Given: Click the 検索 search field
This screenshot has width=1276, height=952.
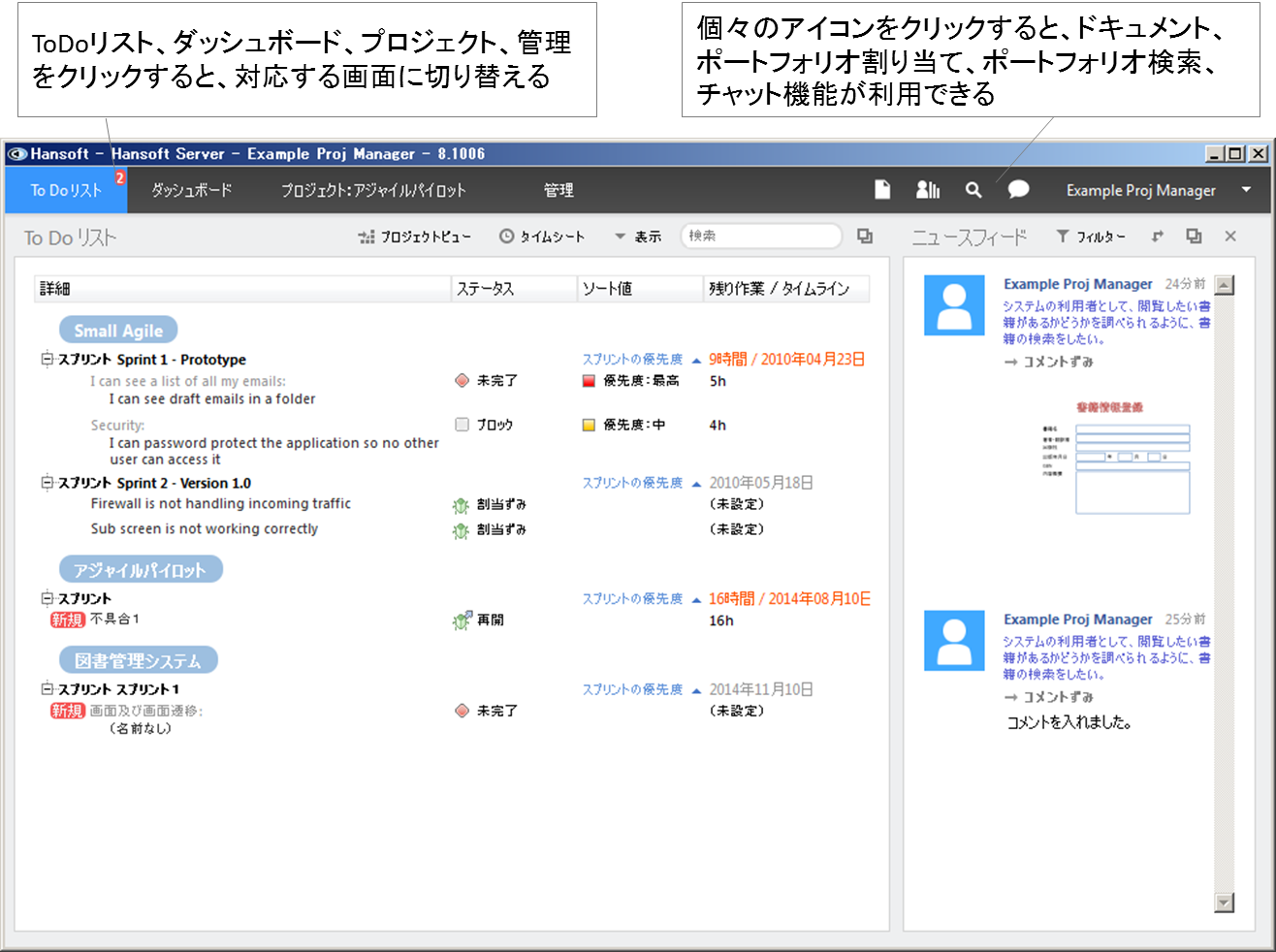Looking at the screenshot, I should (761, 236).
